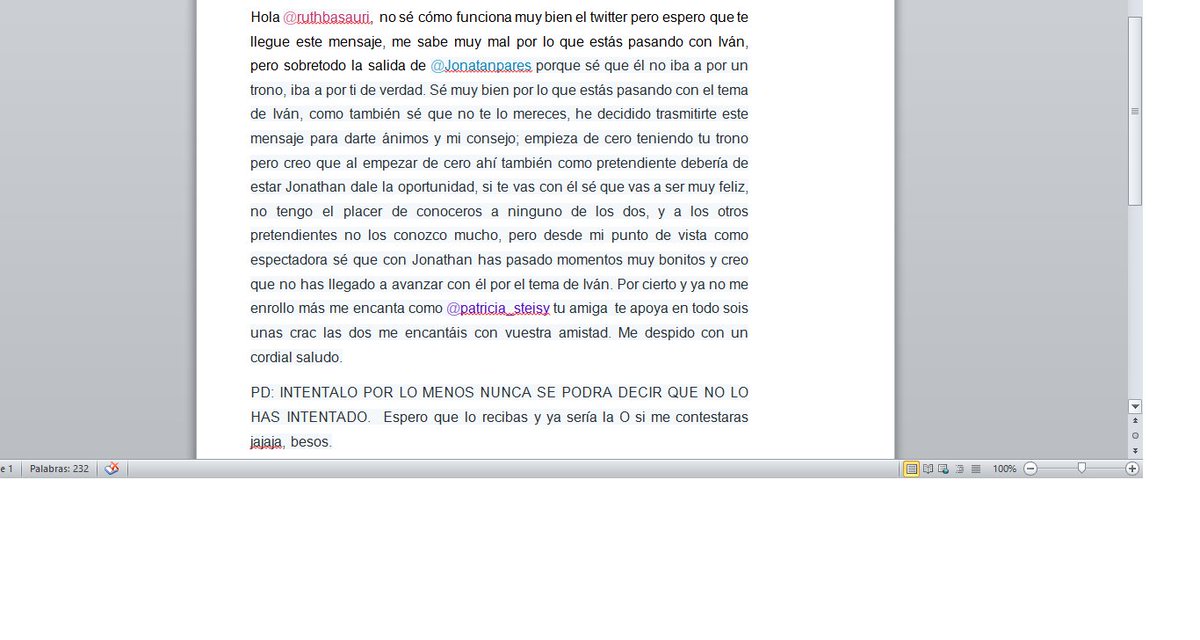1200x640 pixels.
Task: Switch to Full Screen Reading view
Action: [x=928, y=468]
